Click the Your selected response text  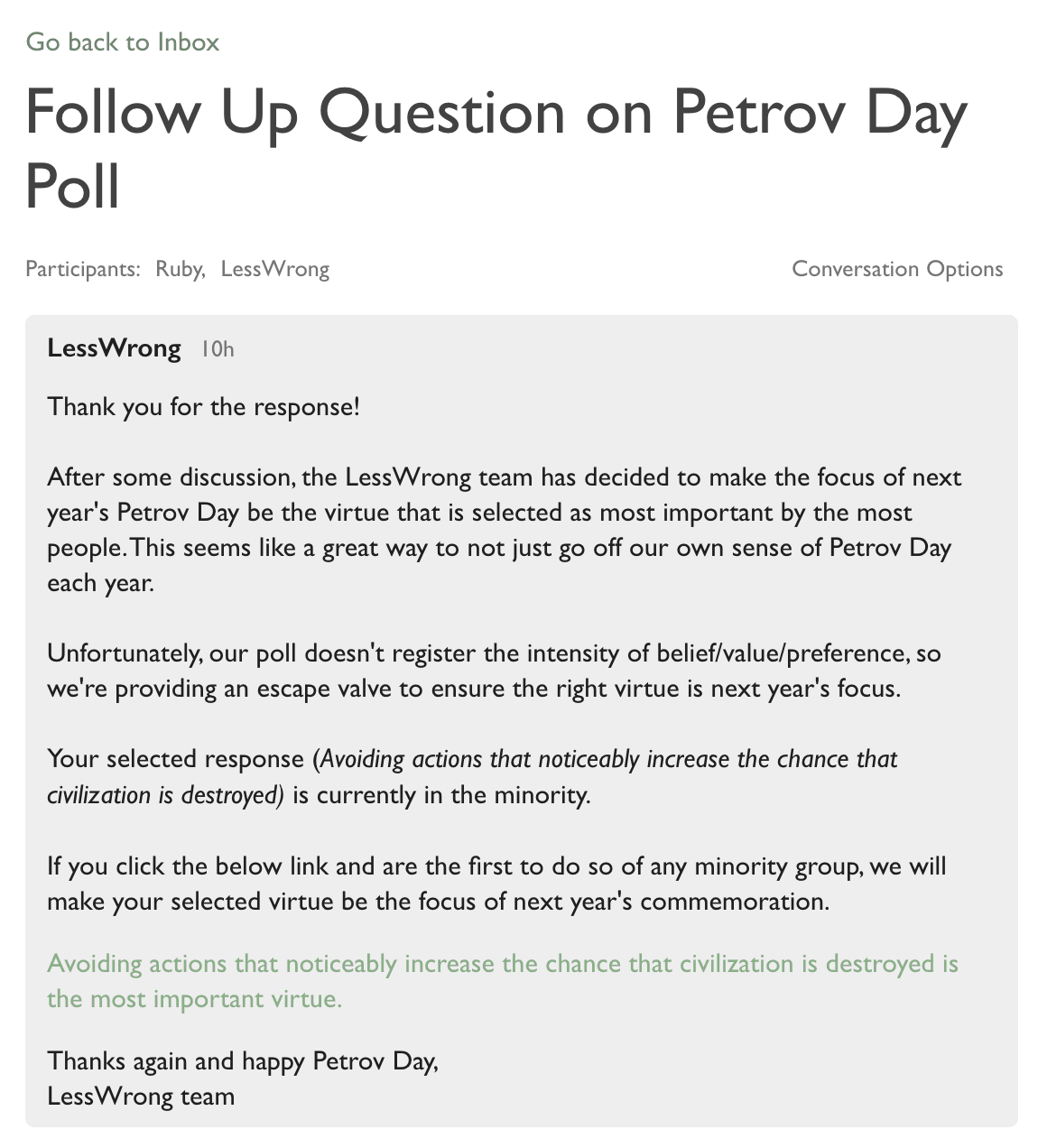(x=176, y=759)
